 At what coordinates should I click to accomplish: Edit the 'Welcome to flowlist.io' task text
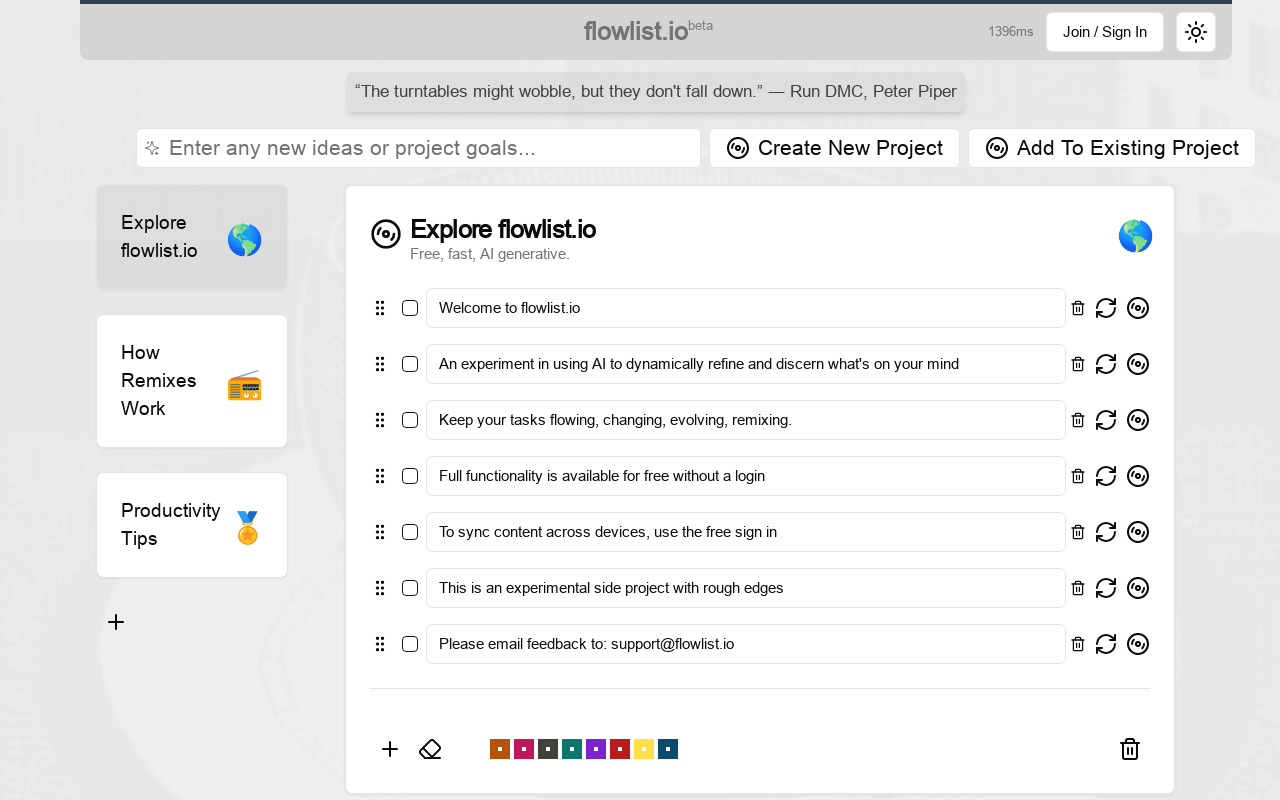pos(746,308)
